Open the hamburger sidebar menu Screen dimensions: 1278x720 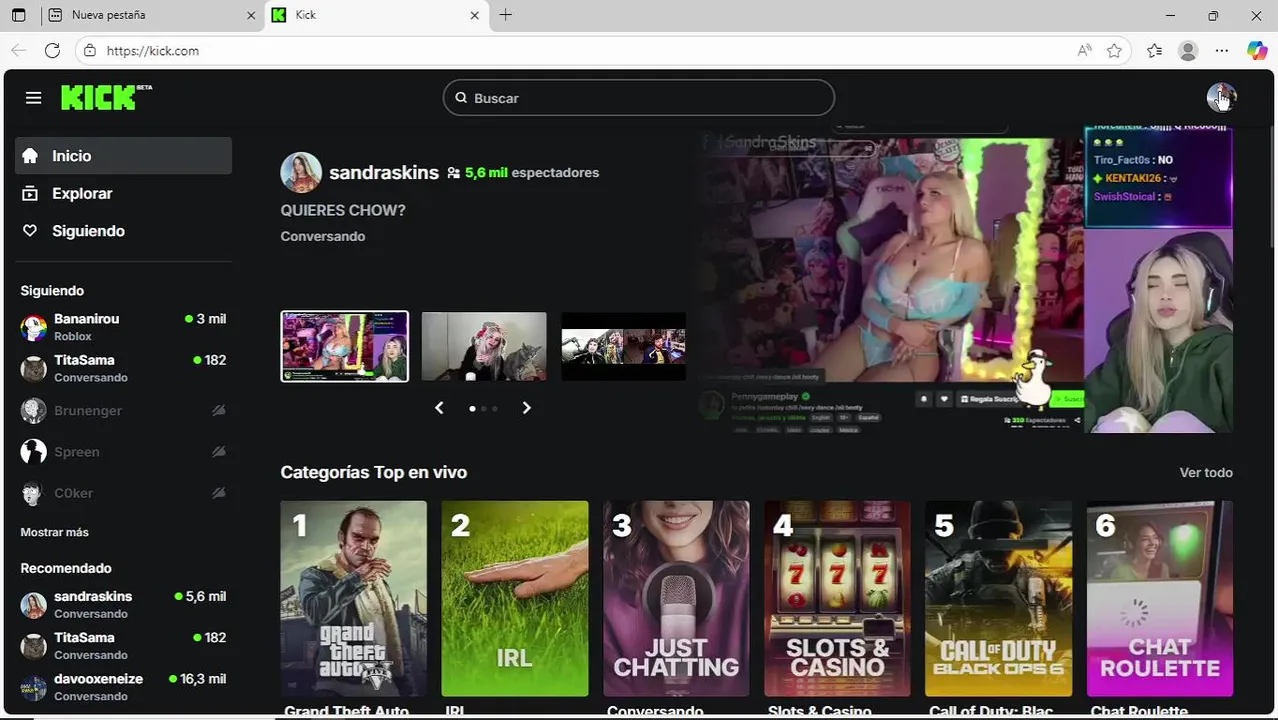pos(34,98)
